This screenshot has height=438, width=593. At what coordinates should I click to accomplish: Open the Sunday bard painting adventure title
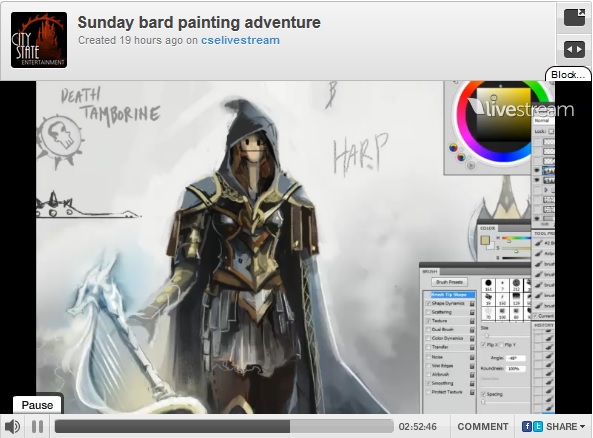(x=199, y=22)
